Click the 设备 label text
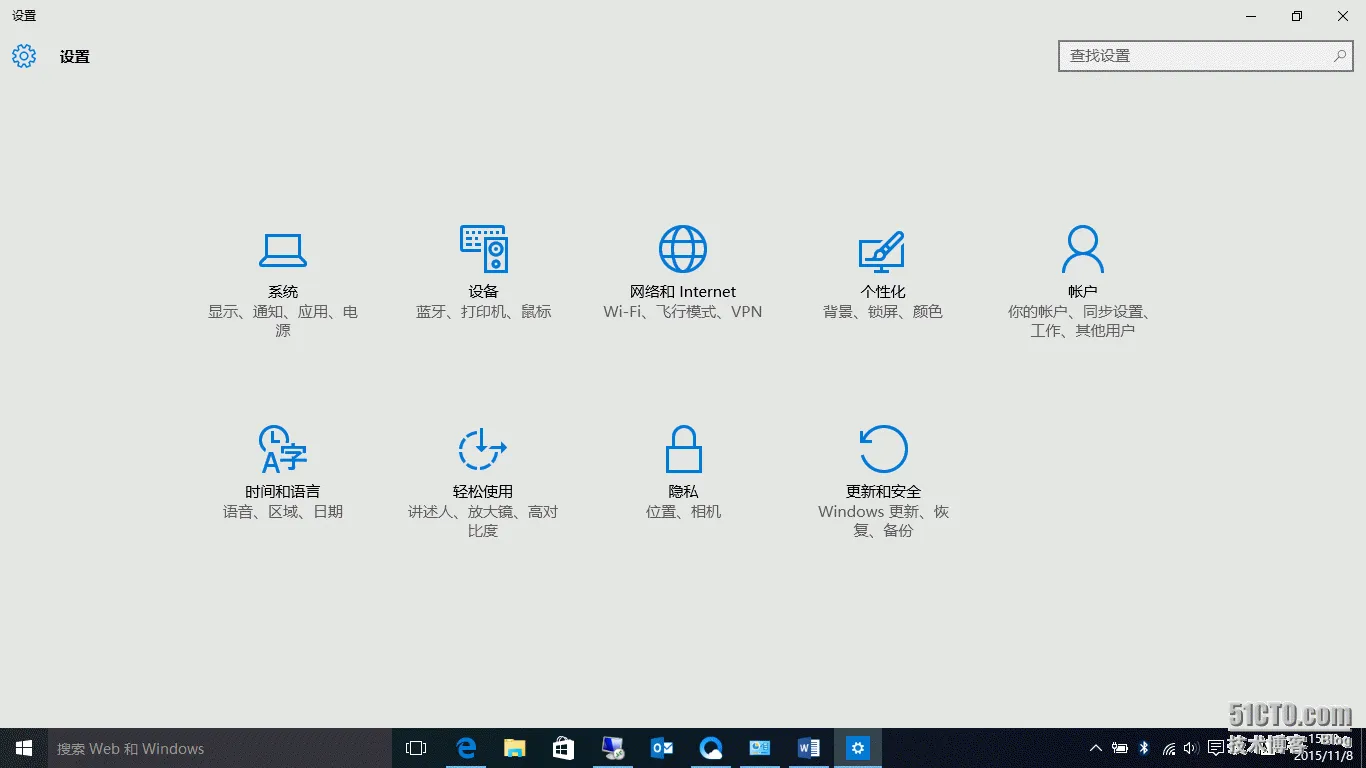The image size is (1366, 768). (x=483, y=292)
